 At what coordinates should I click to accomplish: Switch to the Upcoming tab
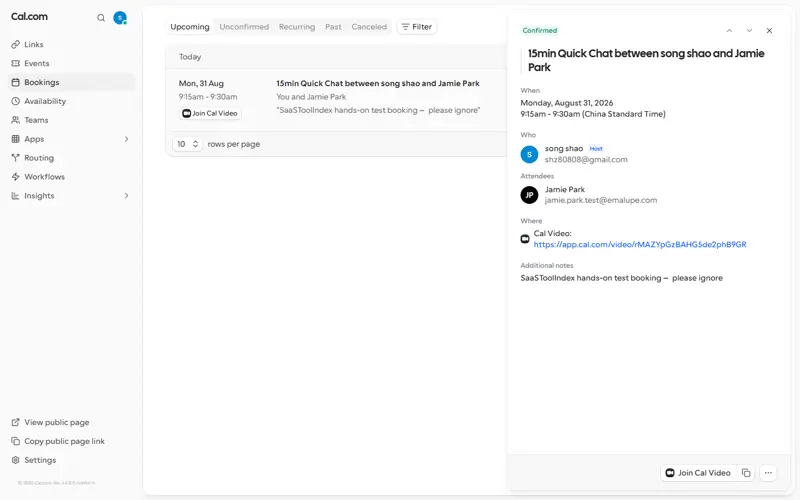click(190, 27)
